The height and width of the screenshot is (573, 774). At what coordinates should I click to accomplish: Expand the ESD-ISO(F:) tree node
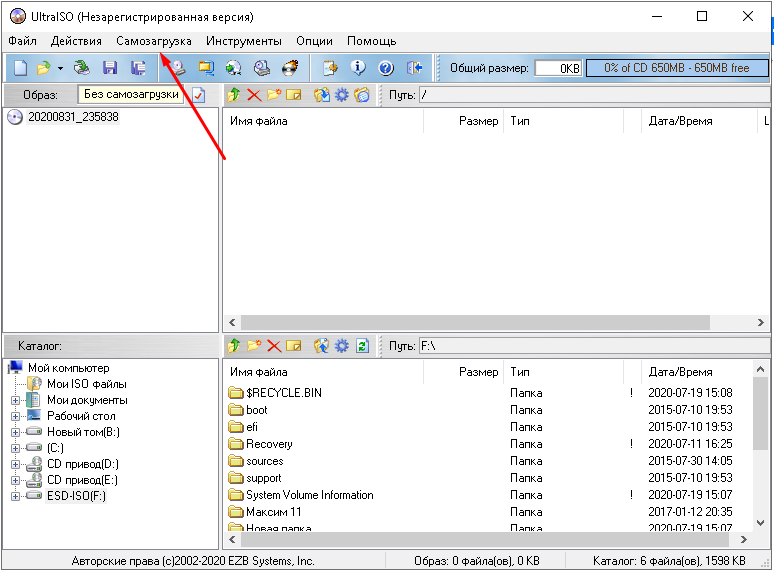tap(15, 497)
